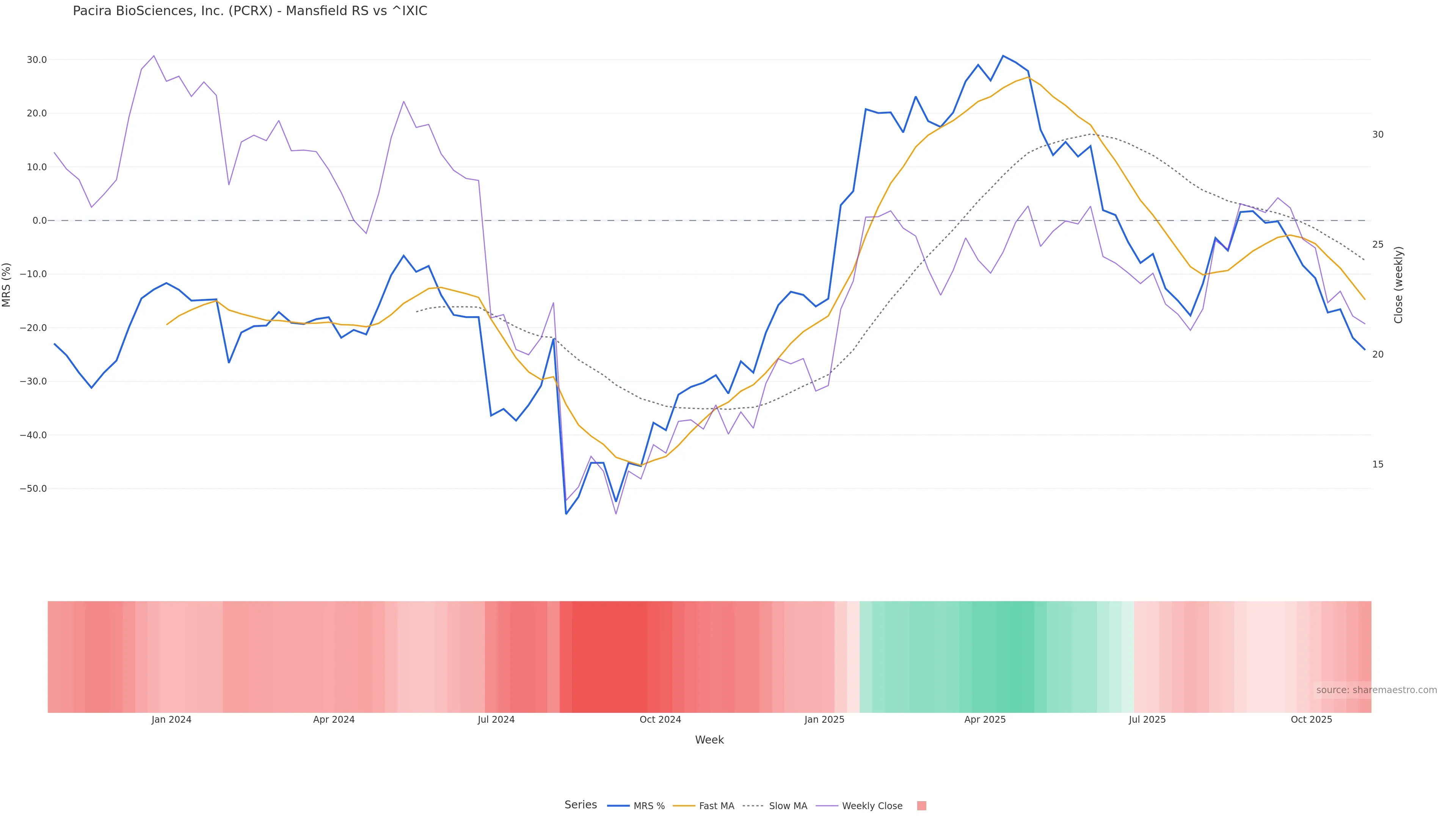The height and width of the screenshot is (819, 1456).
Task: Click the Oct 2024 week tick label
Action: click(660, 720)
